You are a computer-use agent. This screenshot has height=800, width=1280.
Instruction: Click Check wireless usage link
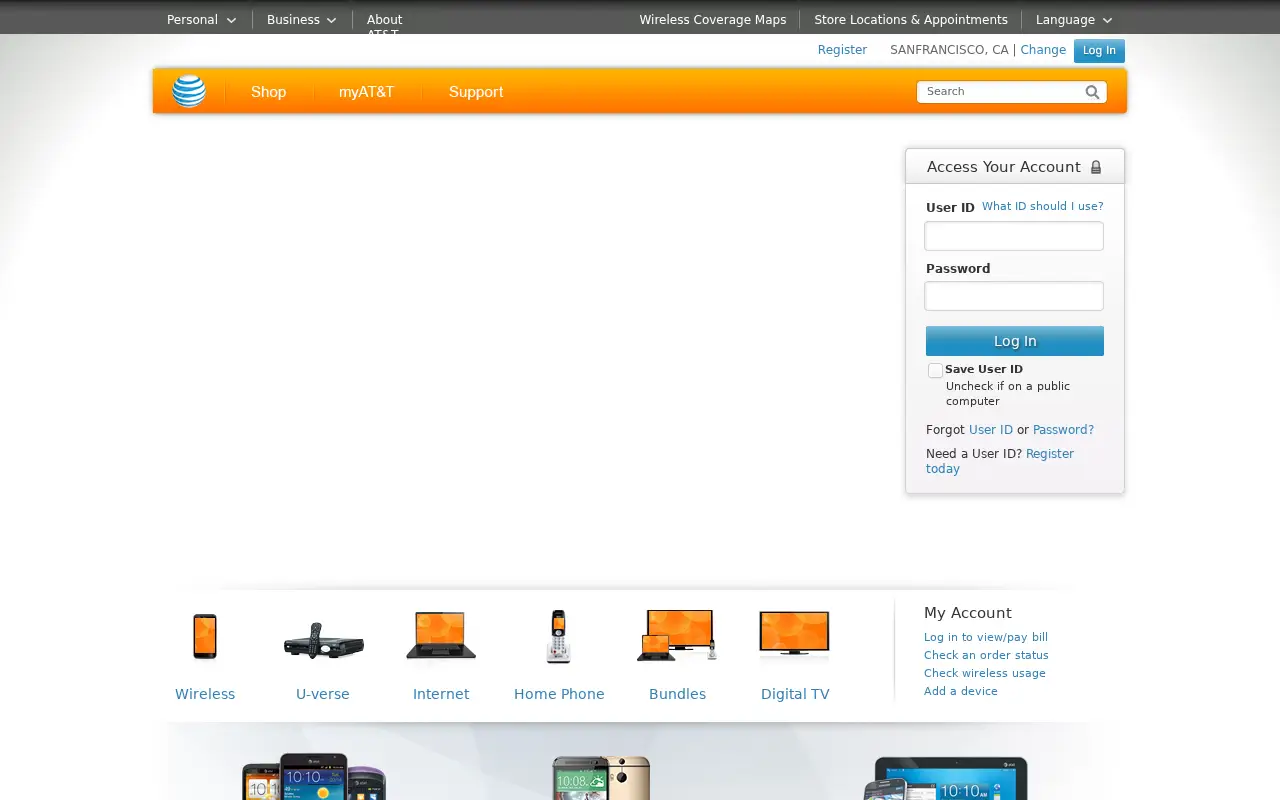point(985,673)
